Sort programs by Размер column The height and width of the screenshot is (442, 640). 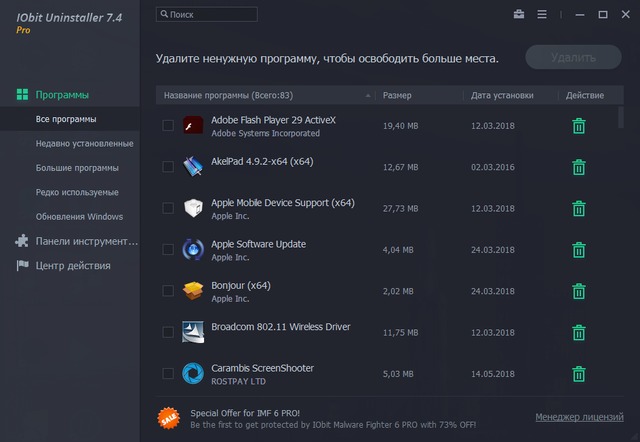pyautogui.click(x=397, y=96)
